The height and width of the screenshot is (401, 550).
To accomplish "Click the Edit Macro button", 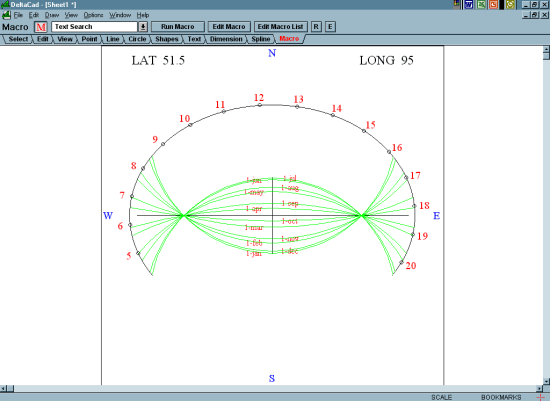I will (229, 27).
